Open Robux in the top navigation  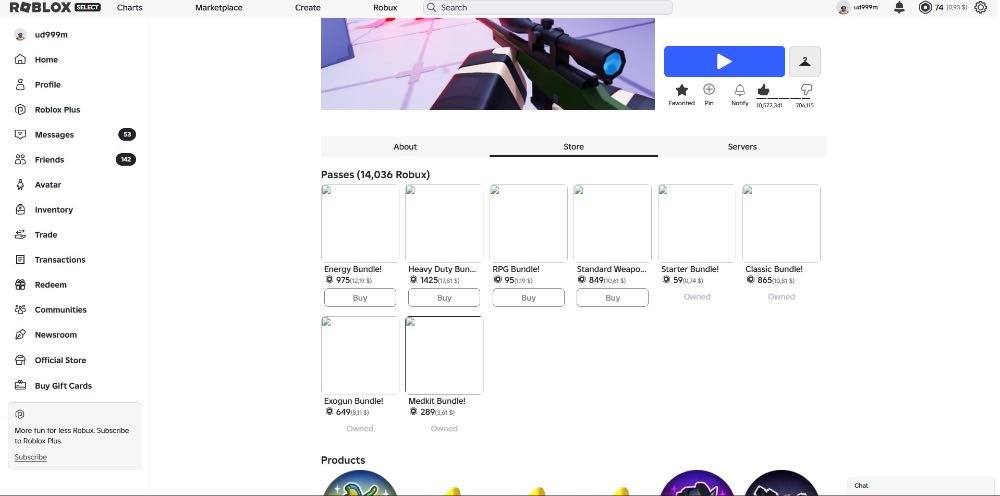pyautogui.click(x=385, y=8)
